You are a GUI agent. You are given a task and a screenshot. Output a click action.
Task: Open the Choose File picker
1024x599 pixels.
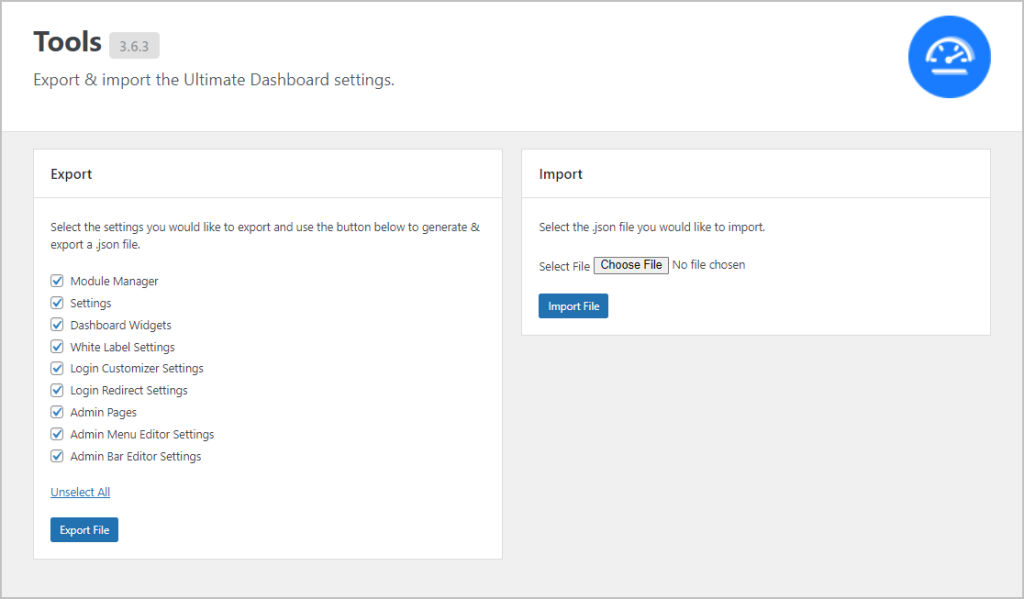[631, 265]
